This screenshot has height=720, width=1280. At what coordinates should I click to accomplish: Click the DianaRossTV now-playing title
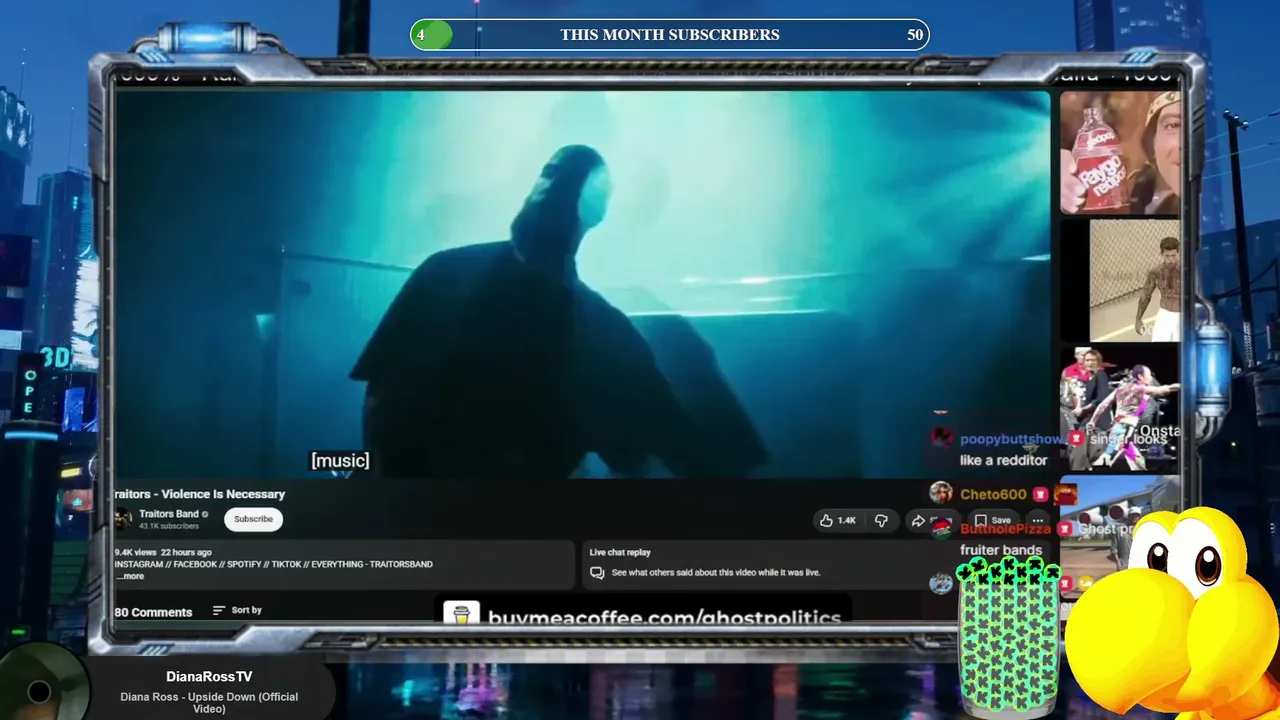pyautogui.click(x=209, y=677)
